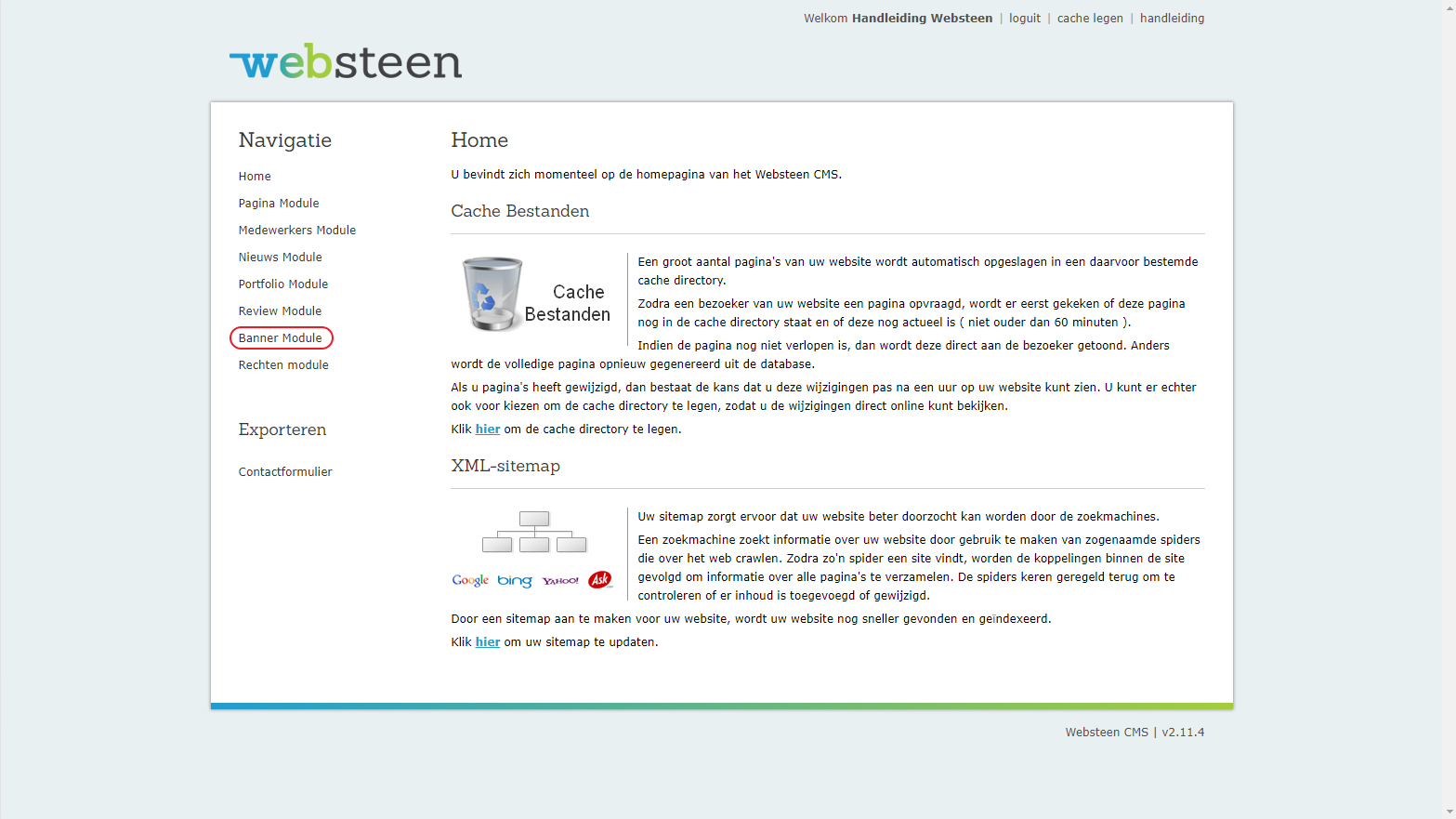Click the Google logo
The image size is (1456, 819).
[470, 580]
